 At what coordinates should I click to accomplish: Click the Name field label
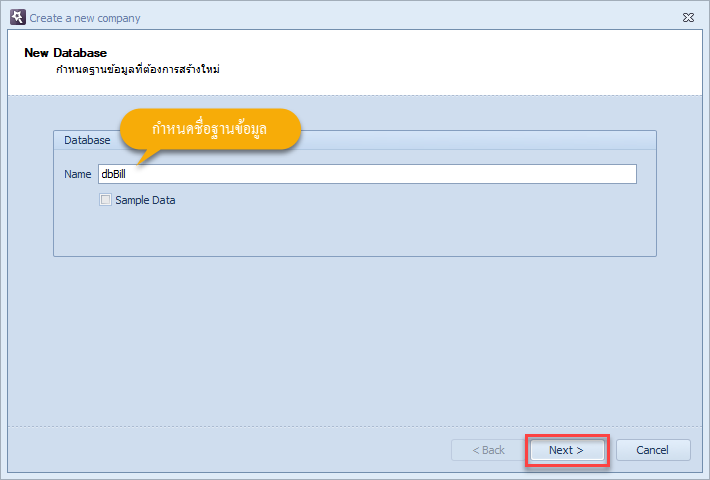tap(77, 174)
